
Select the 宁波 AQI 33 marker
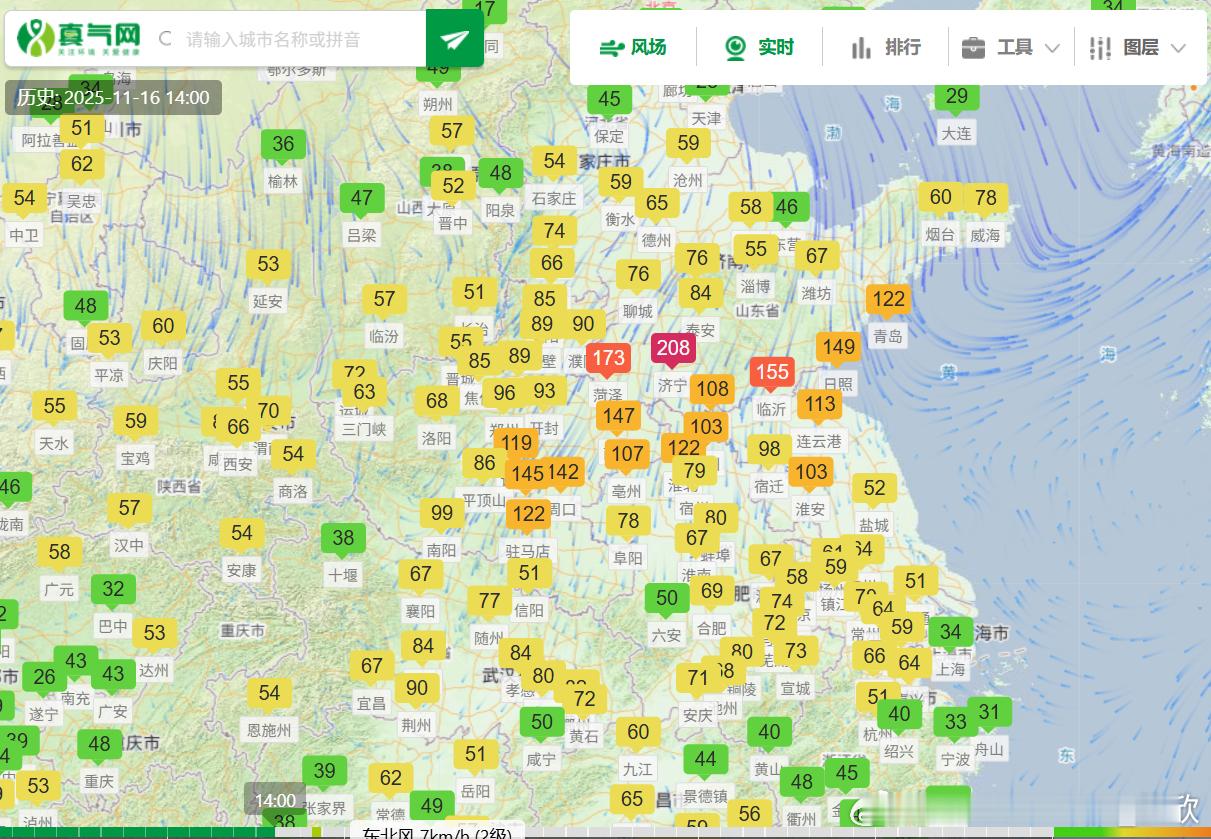(955, 724)
